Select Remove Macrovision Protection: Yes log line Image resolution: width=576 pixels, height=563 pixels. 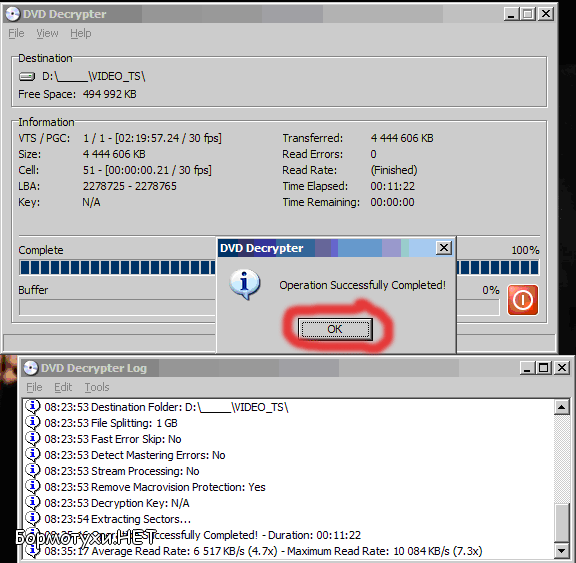[x=155, y=487]
